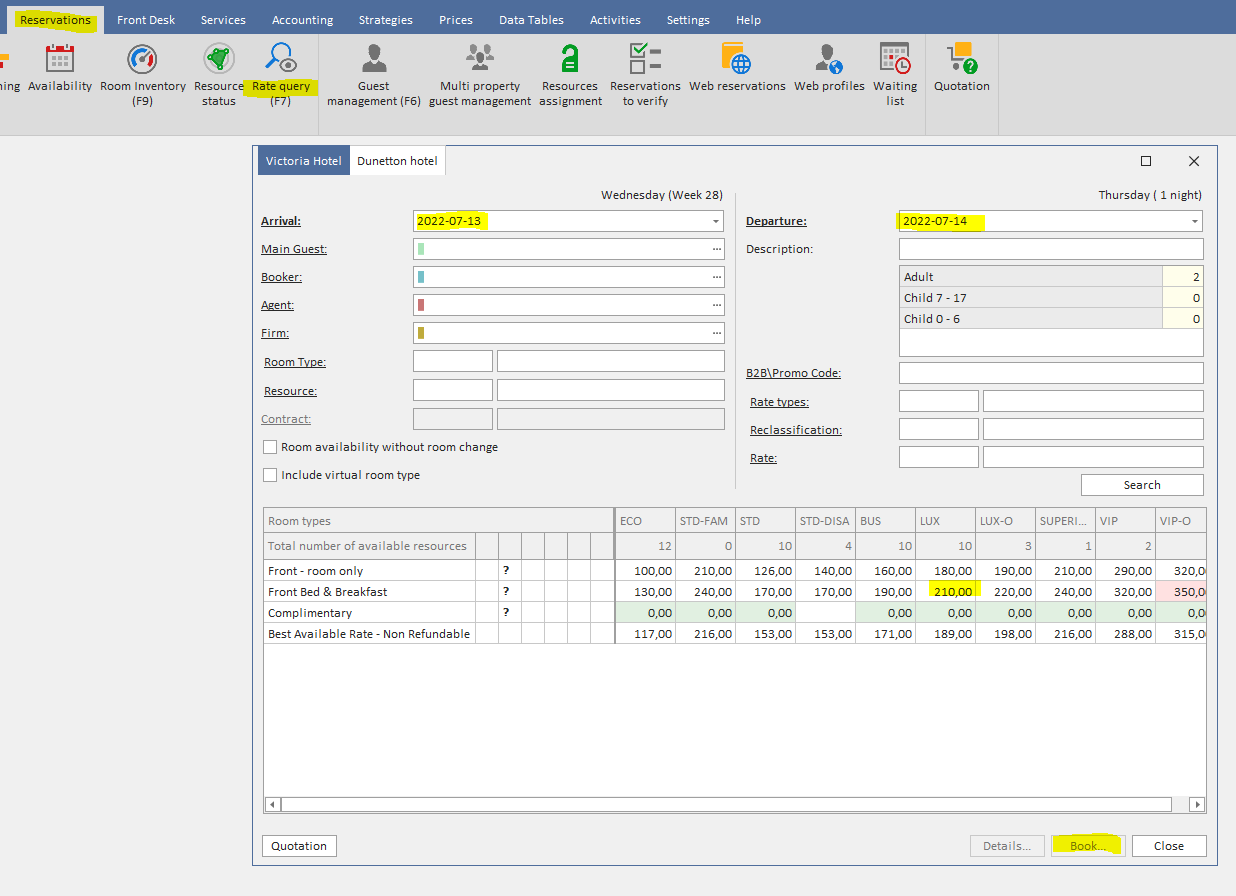
Task: Click the B2B\Promo Code input field
Action: [1051, 373]
